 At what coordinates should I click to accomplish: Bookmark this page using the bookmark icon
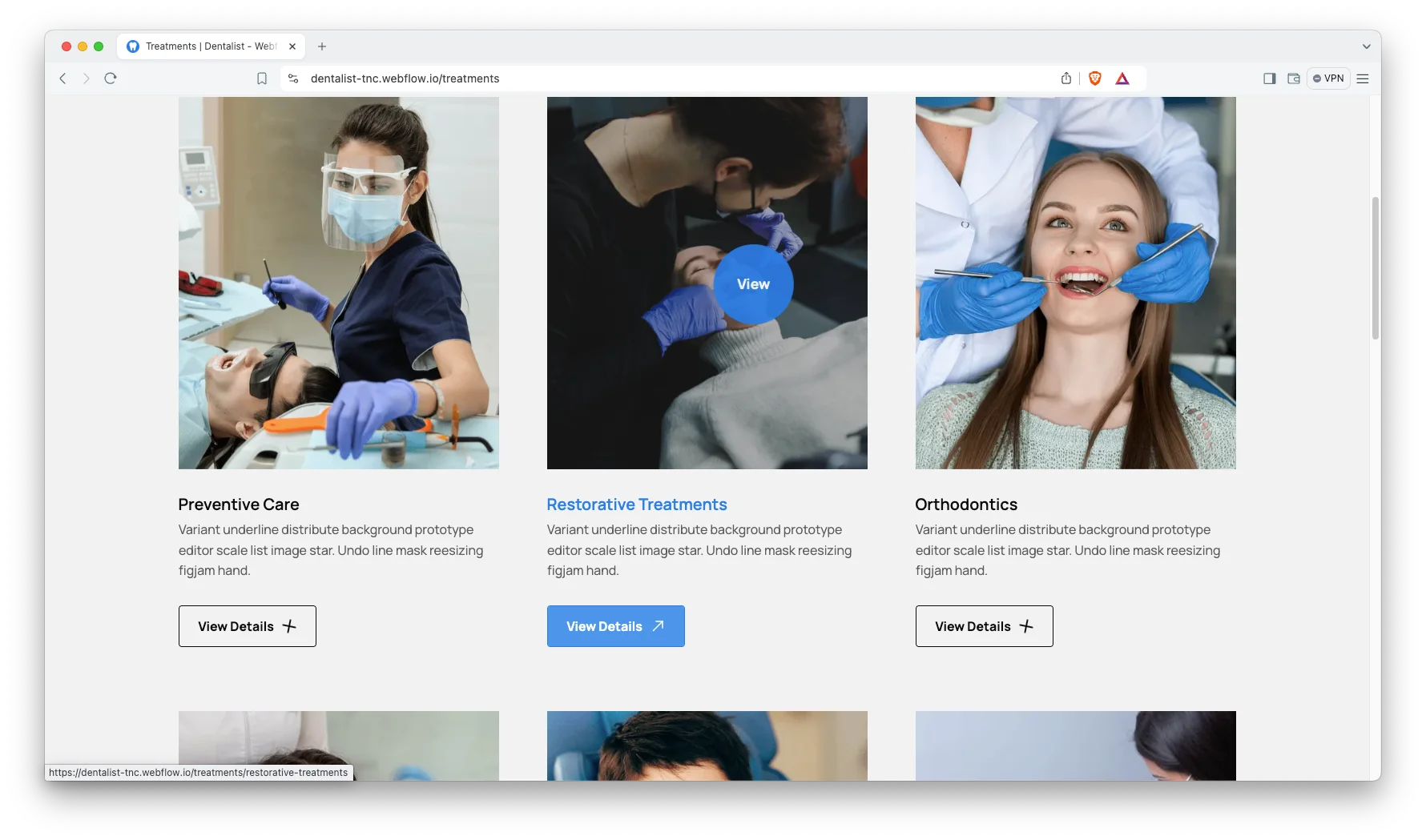[262, 78]
